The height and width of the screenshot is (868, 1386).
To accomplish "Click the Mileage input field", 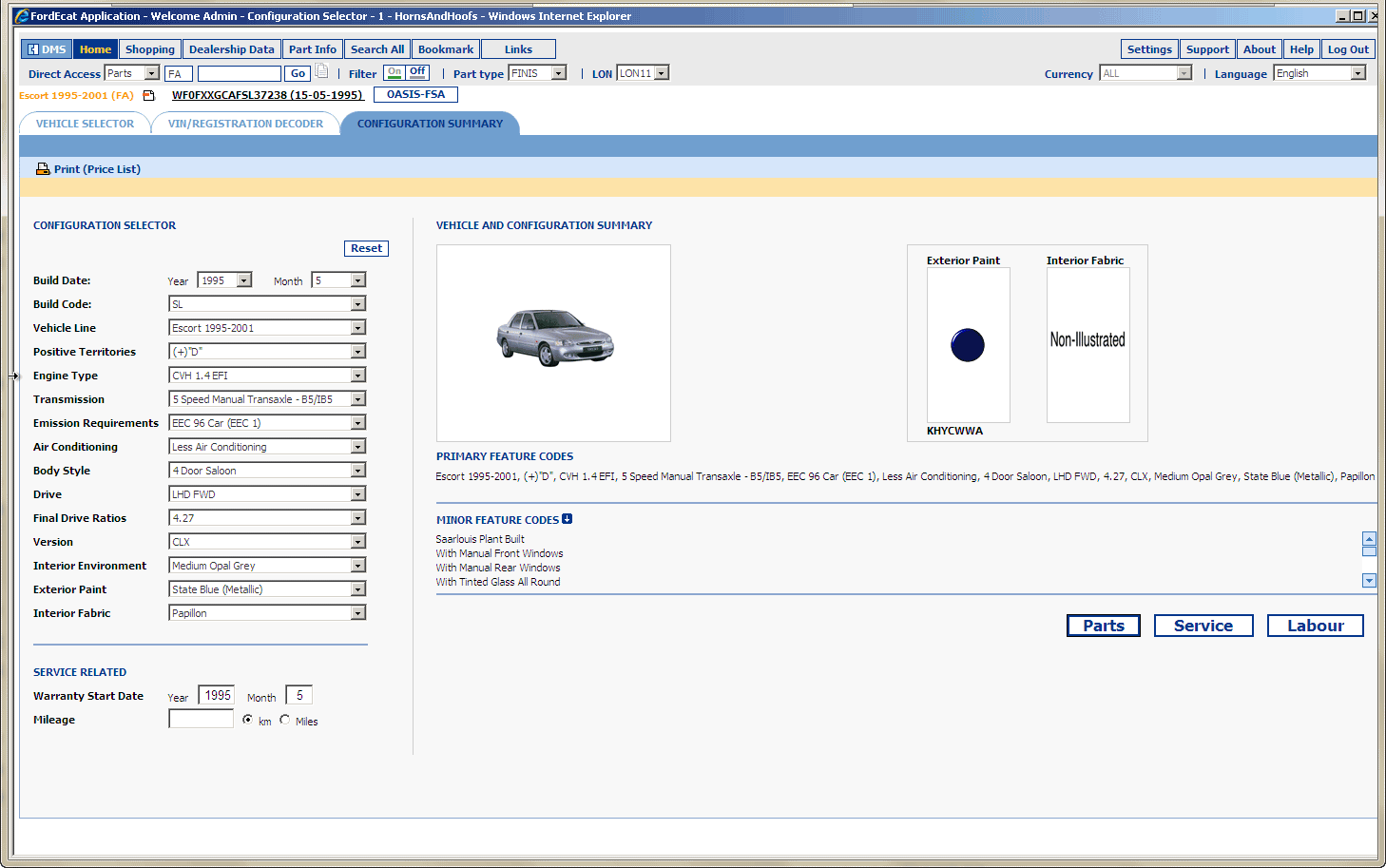I will click(x=201, y=720).
